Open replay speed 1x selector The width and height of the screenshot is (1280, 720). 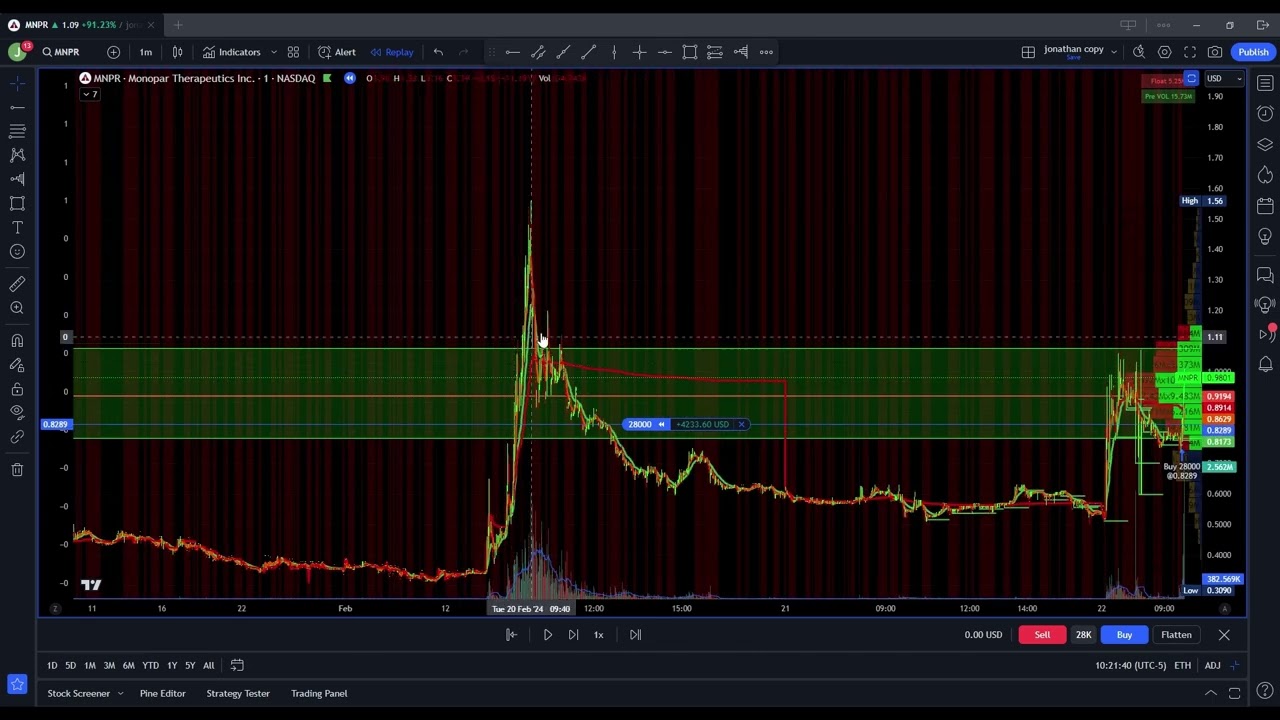point(598,635)
